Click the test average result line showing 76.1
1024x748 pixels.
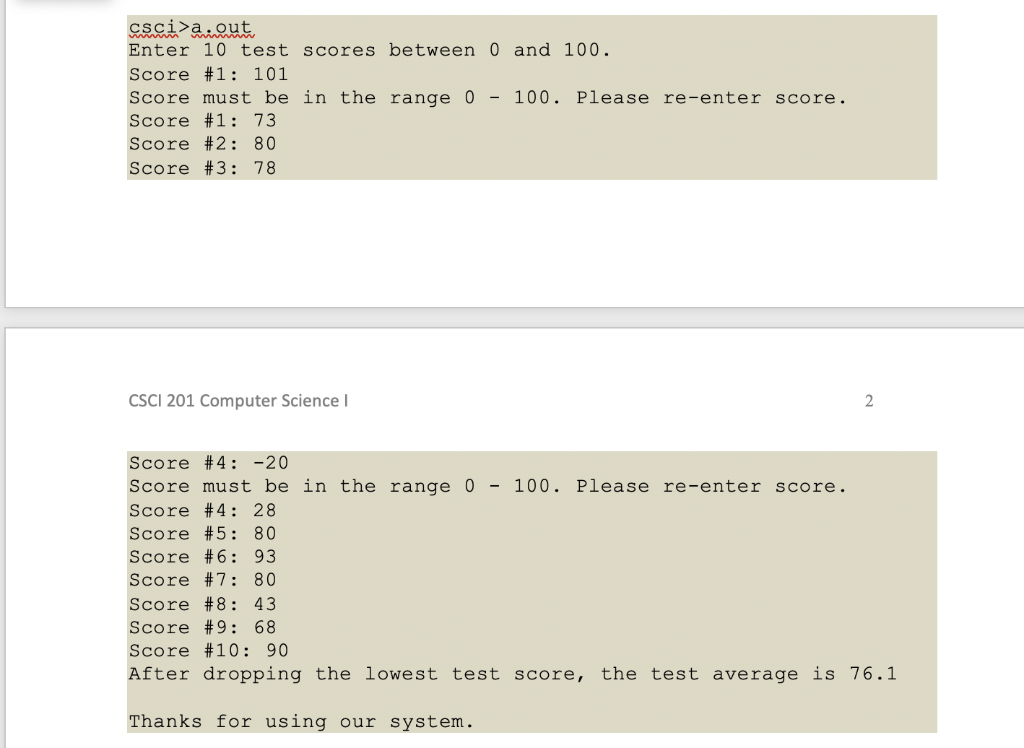coord(510,673)
